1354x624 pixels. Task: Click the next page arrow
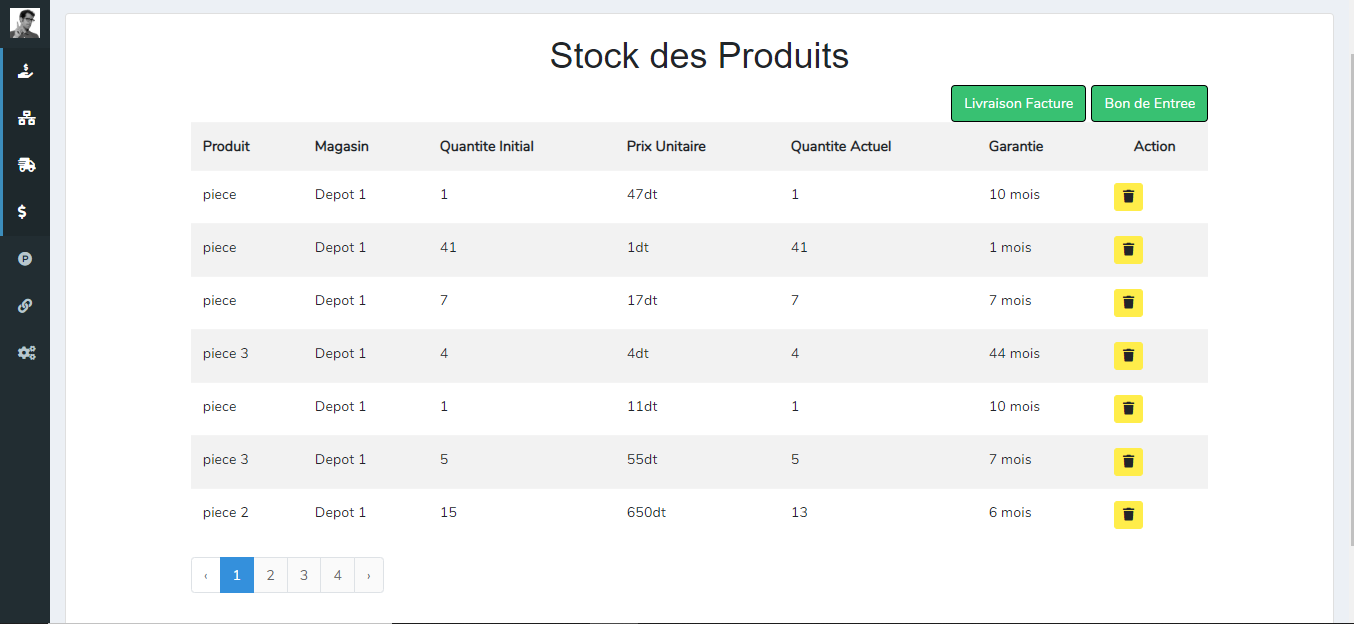pos(368,575)
